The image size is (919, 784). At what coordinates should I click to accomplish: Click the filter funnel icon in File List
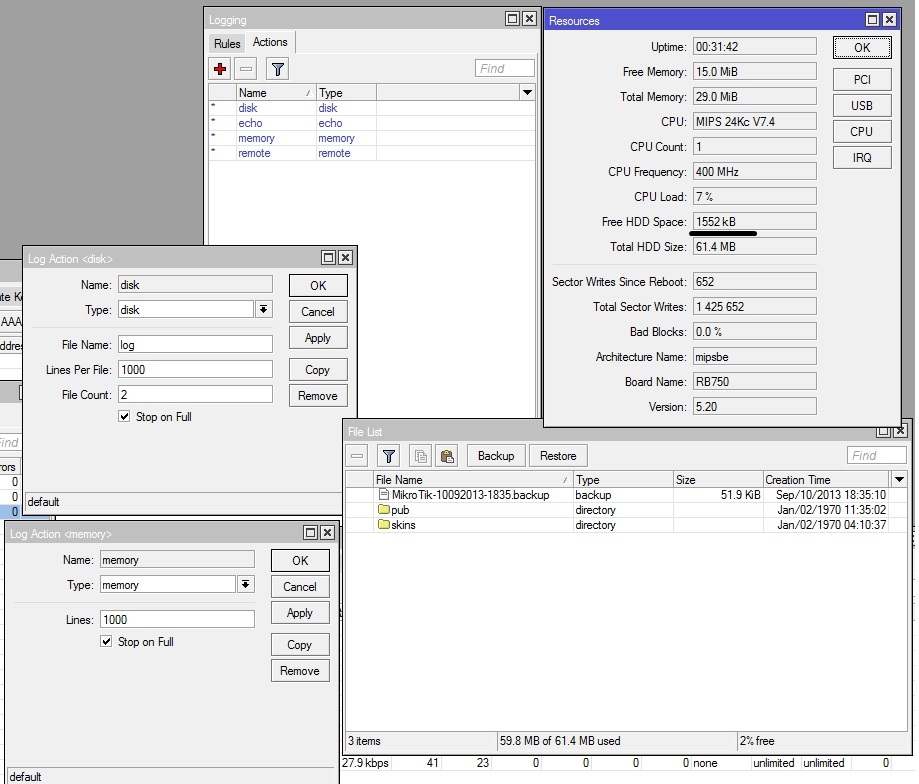pyautogui.click(x=389, y=456)
